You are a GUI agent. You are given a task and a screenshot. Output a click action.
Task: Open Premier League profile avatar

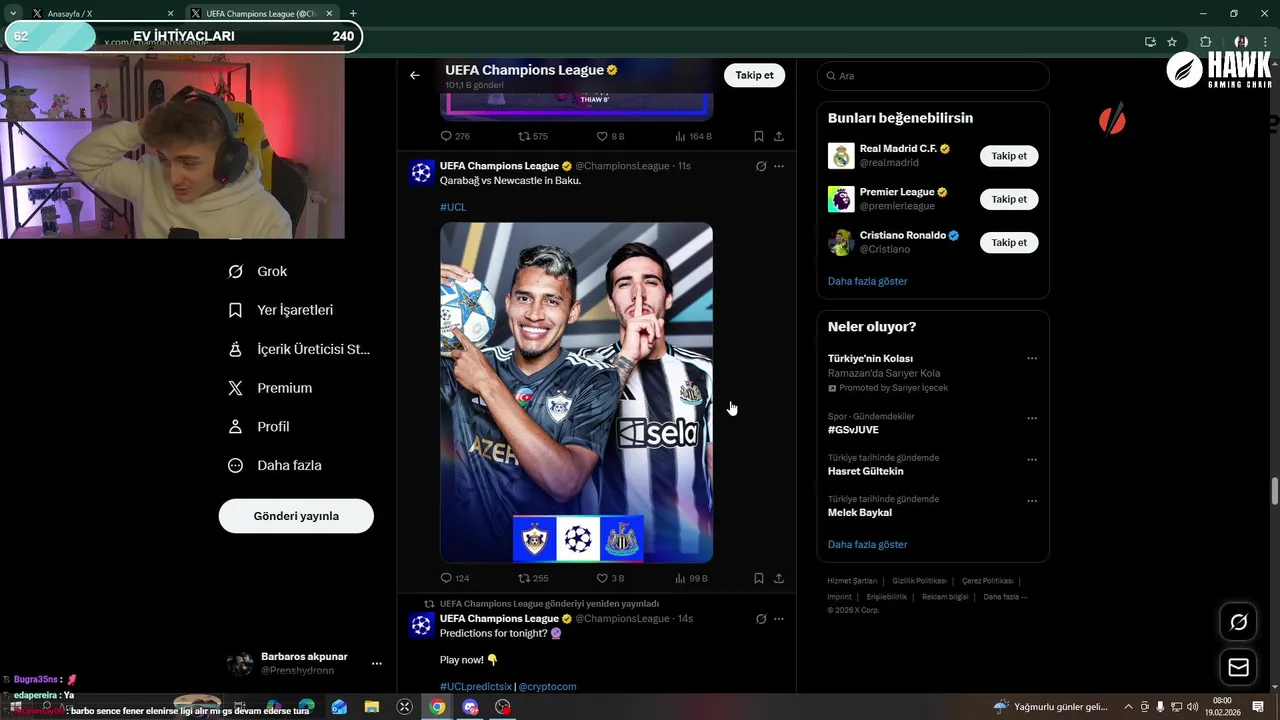841,199
